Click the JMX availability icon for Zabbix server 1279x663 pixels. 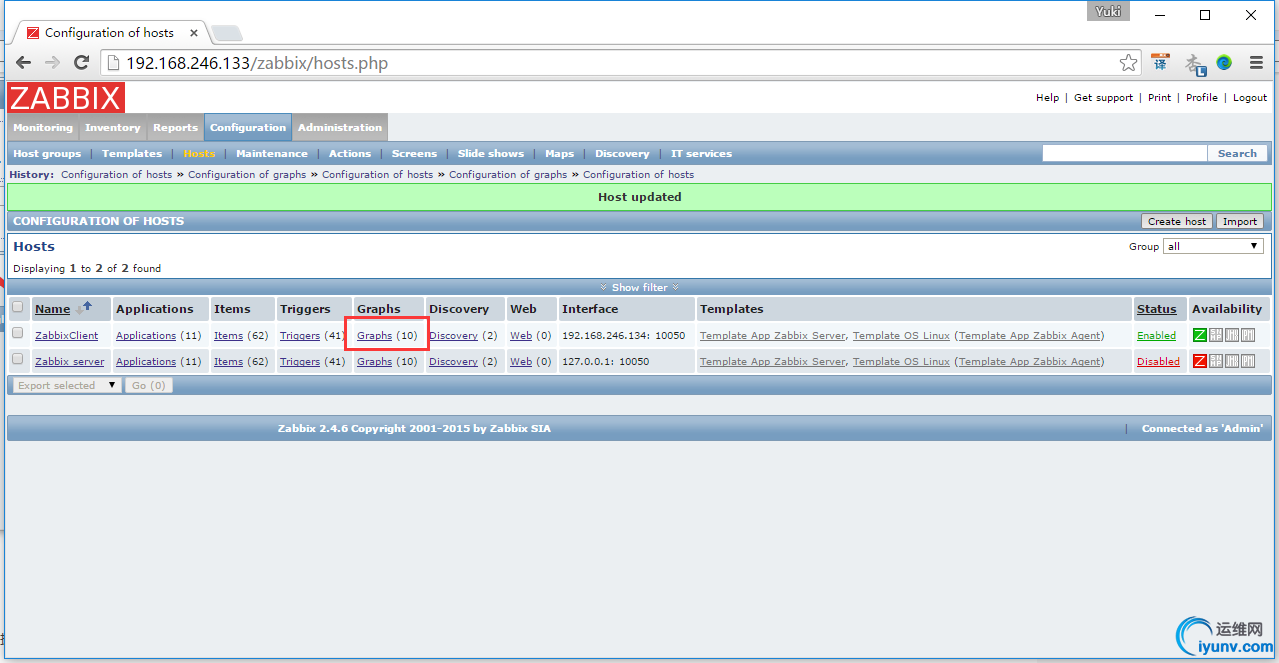(x=1232, y=361)
